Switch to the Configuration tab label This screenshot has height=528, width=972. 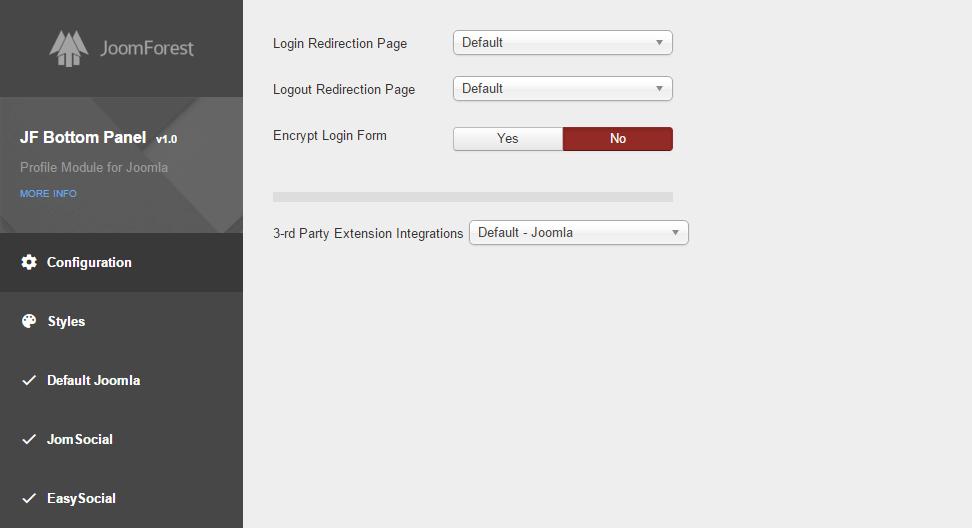[89, 263]
